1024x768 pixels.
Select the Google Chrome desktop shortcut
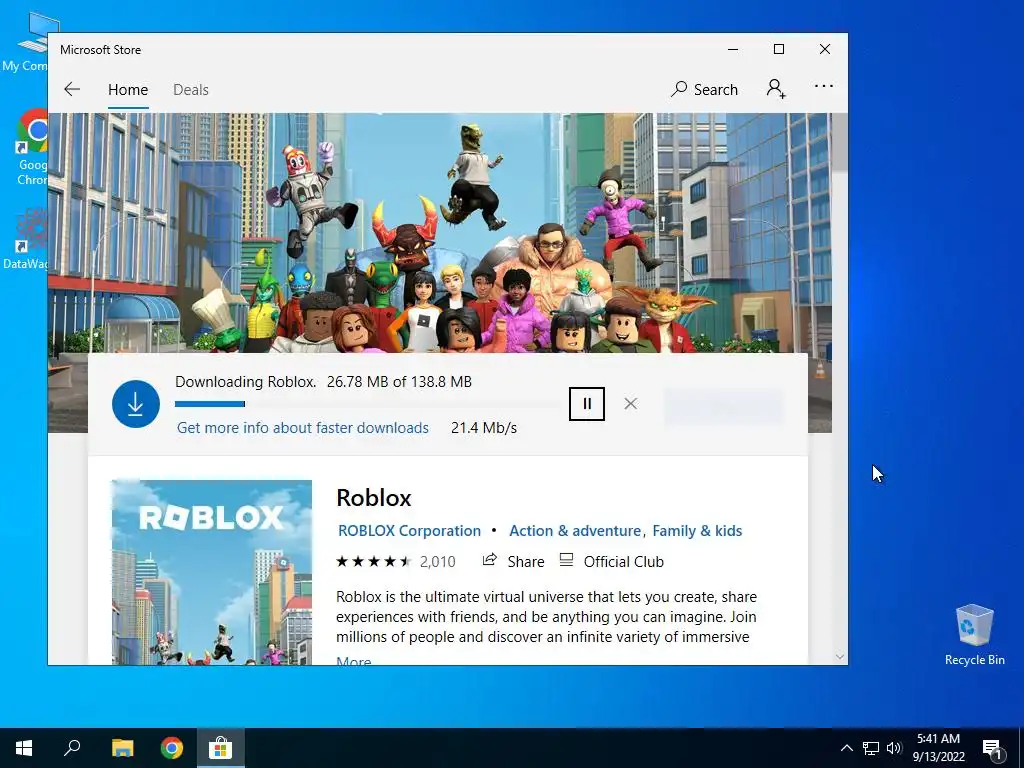point(32,147)
